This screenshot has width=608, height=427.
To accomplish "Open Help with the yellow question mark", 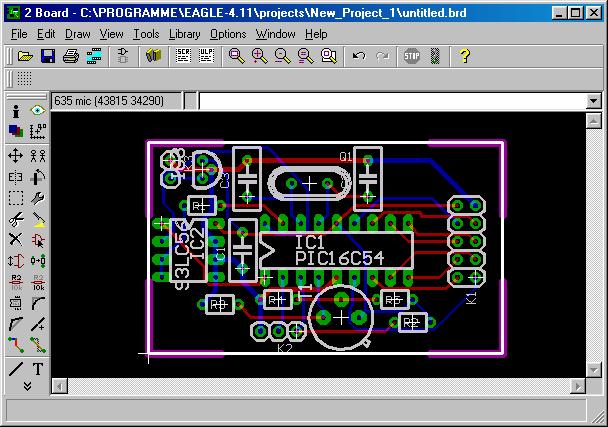I will [x=465, y=56].
